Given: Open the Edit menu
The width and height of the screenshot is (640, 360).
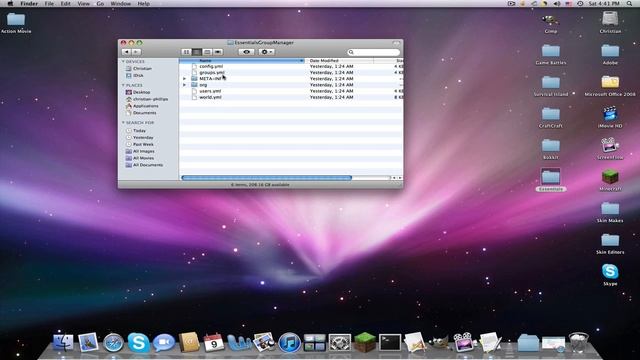Looking at the screenshot, I should point(66,3).
